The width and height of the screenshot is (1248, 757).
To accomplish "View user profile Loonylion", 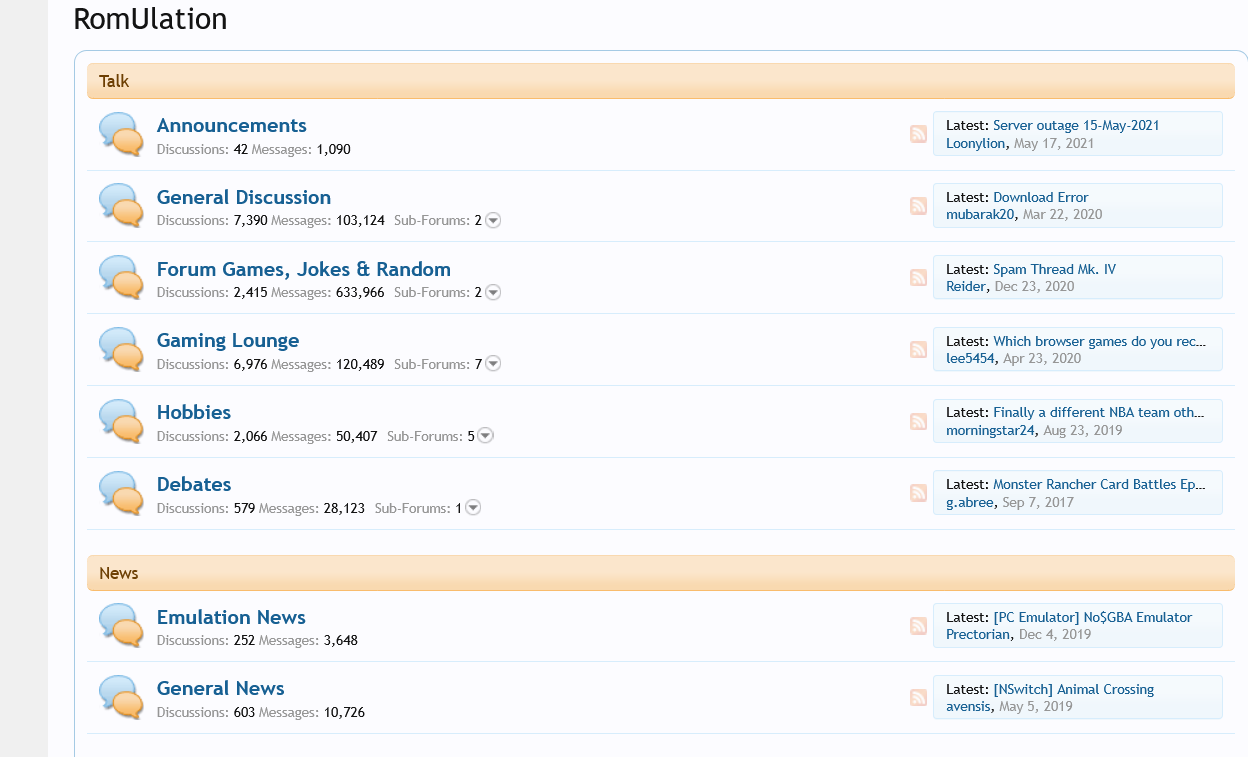I will point(976,143).
